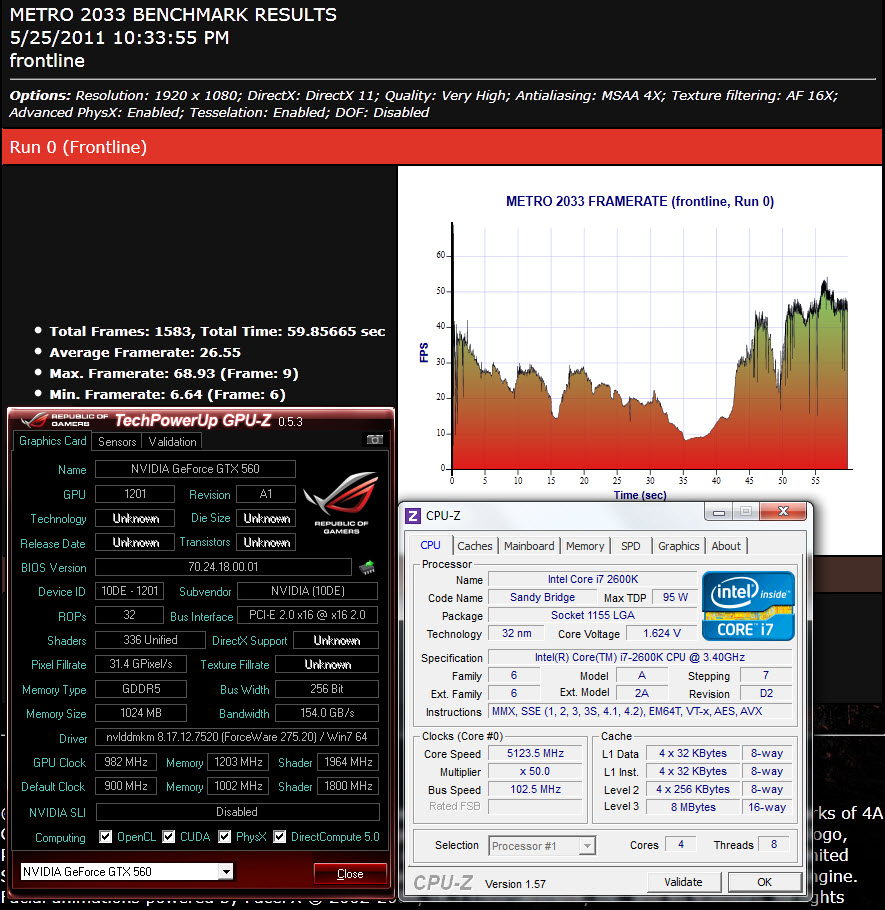
Task: Open the About tab in CPU-Z
Action: [726, 546]
